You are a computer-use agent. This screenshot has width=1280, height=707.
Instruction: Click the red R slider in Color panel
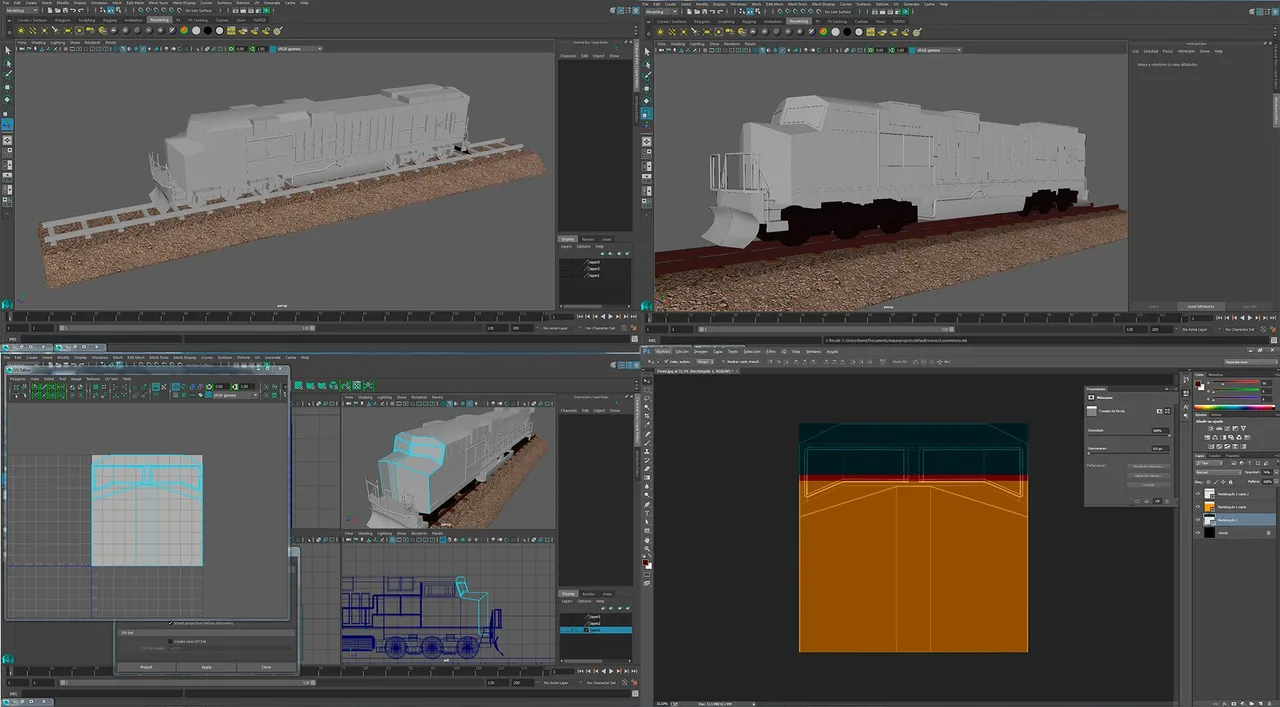(x=1236, y=382)
